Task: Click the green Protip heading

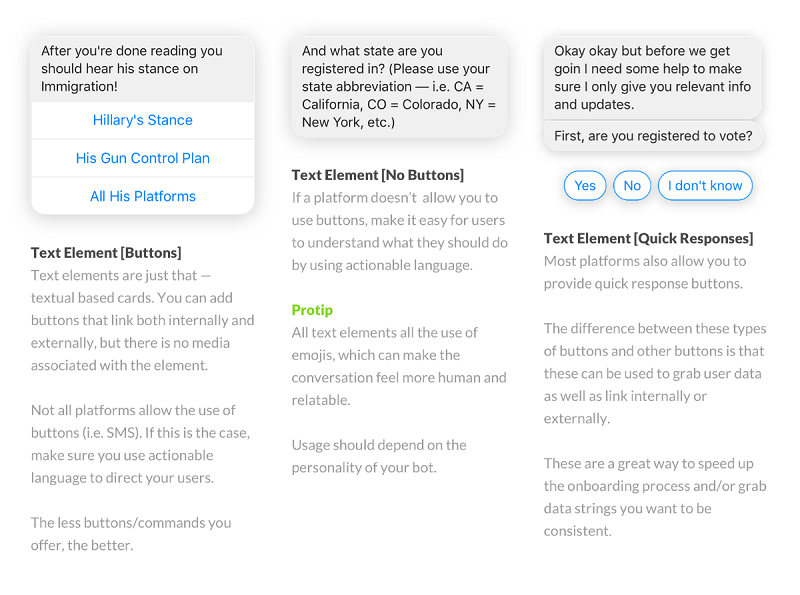Action: point(312,310)
